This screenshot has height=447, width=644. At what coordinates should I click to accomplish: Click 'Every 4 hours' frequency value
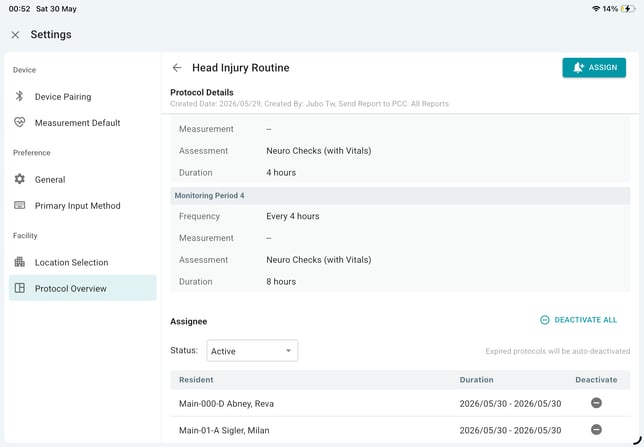coord(292,217)
